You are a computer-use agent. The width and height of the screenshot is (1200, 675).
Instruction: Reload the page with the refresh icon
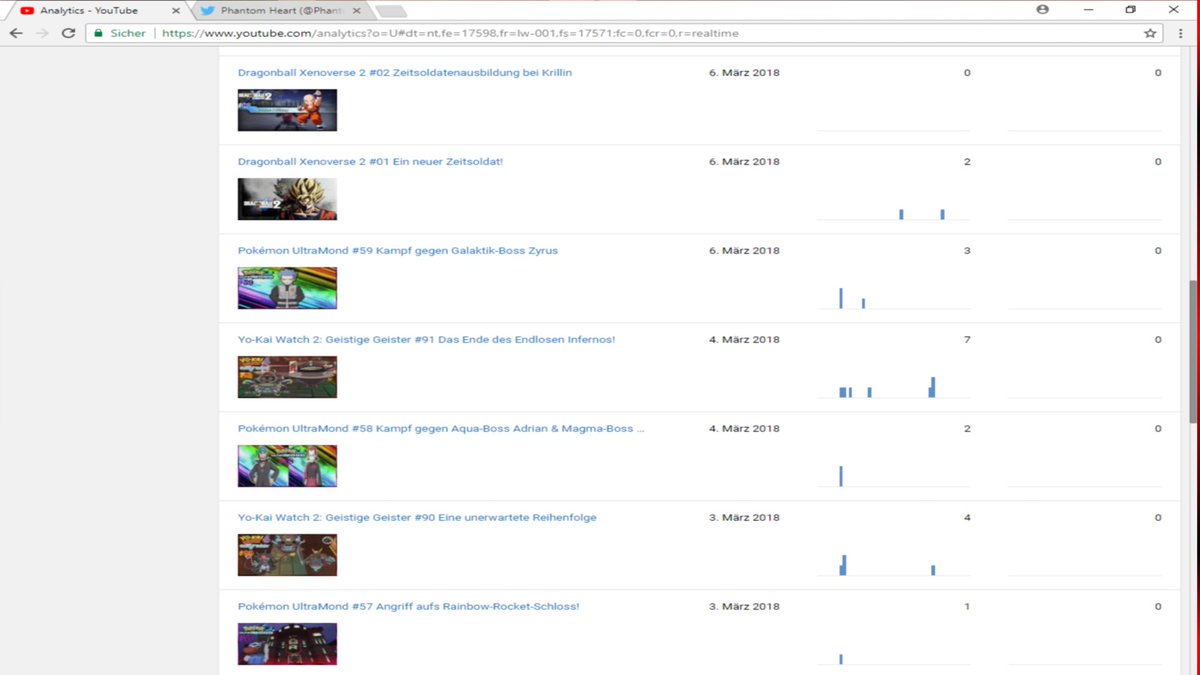[x=68, y=33]
